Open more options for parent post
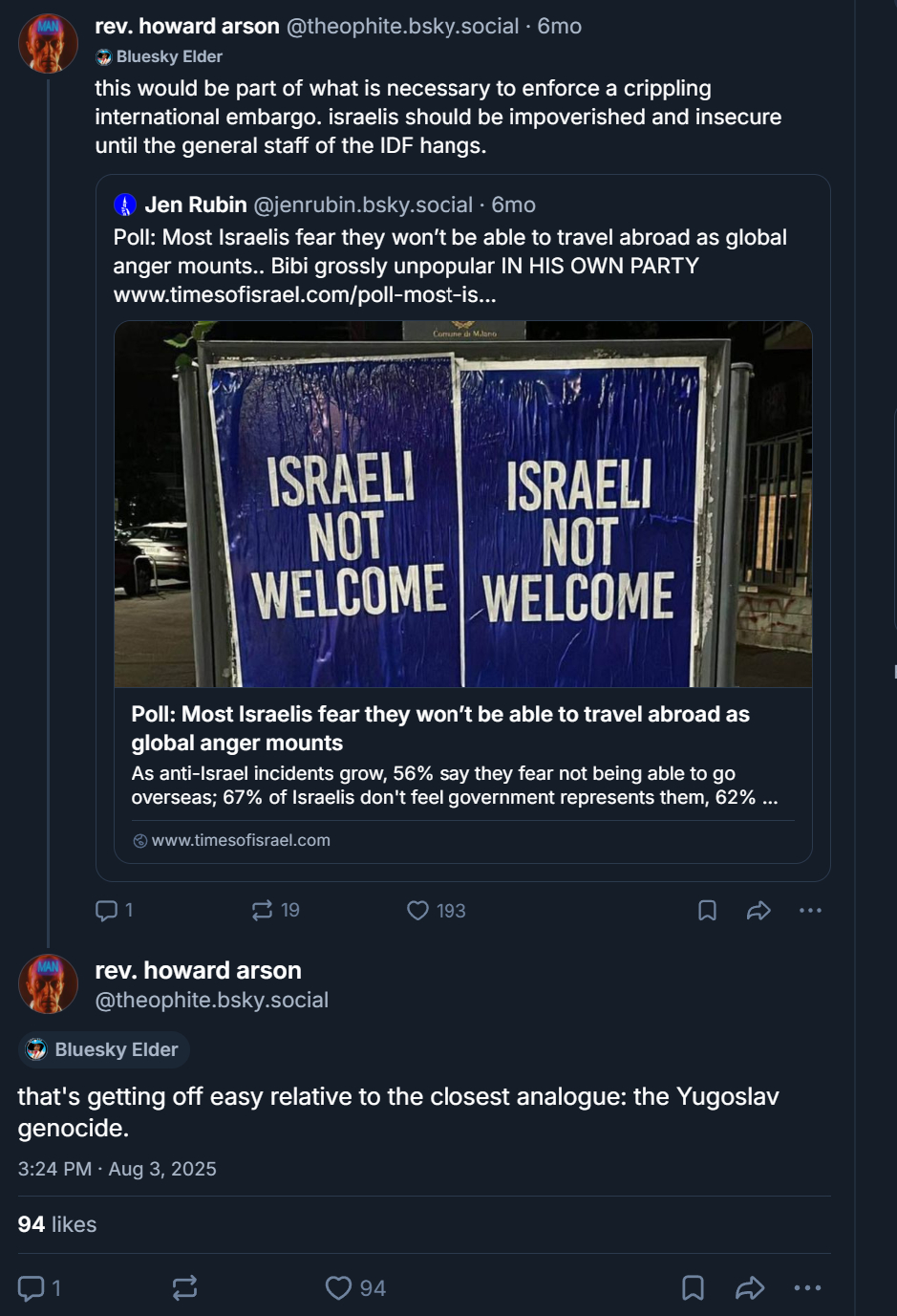The height and width of the screenshot is (1316, 897). click(x=810, y=911)
